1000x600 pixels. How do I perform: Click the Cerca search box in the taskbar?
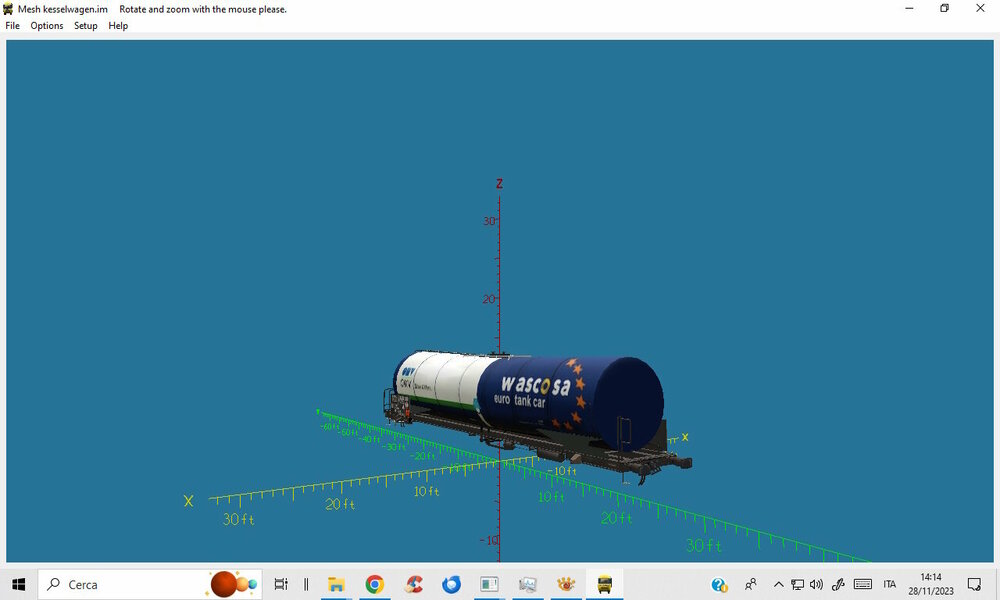pyautogui.click(x=150, y=584)
